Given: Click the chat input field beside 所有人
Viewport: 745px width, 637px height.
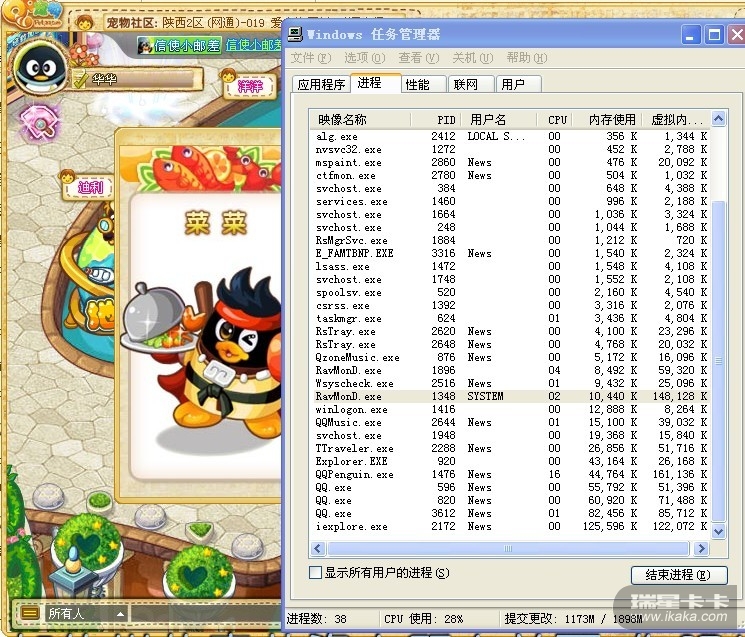Looking at the screenshot, I should [x=207, y=614].
